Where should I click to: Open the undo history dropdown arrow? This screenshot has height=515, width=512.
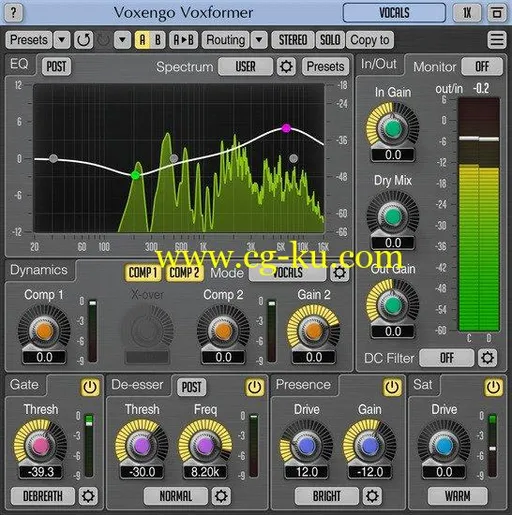(122, 40)
